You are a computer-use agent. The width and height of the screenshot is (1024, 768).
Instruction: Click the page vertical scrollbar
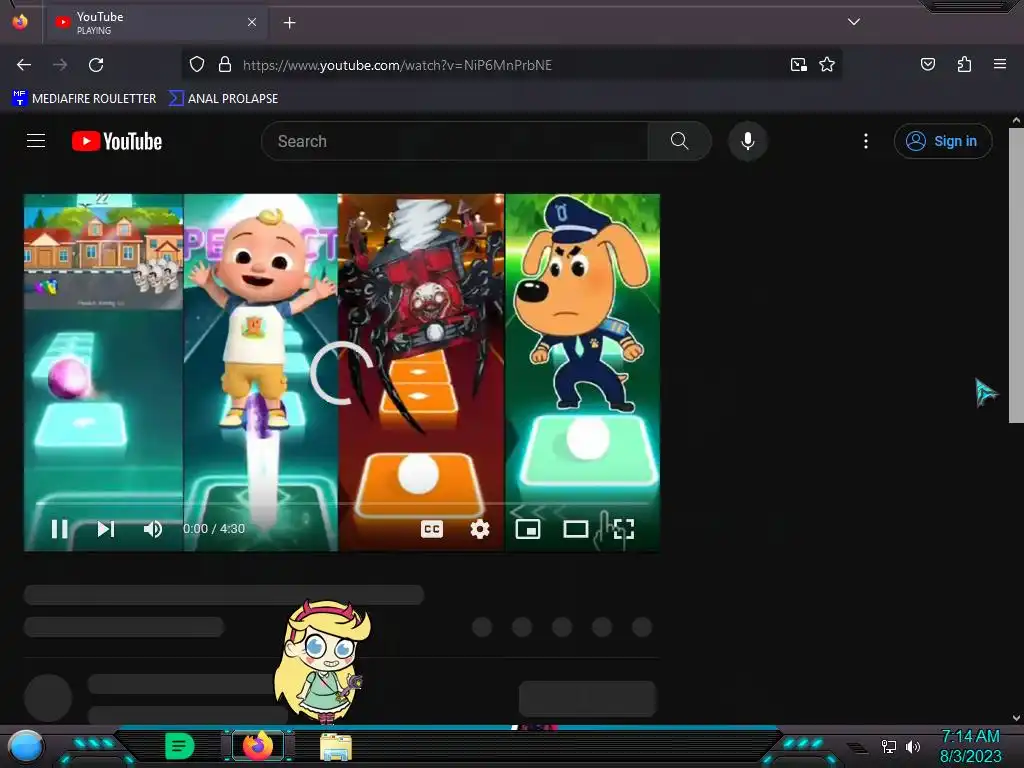pyautogui.click(x=1016, y=274)
